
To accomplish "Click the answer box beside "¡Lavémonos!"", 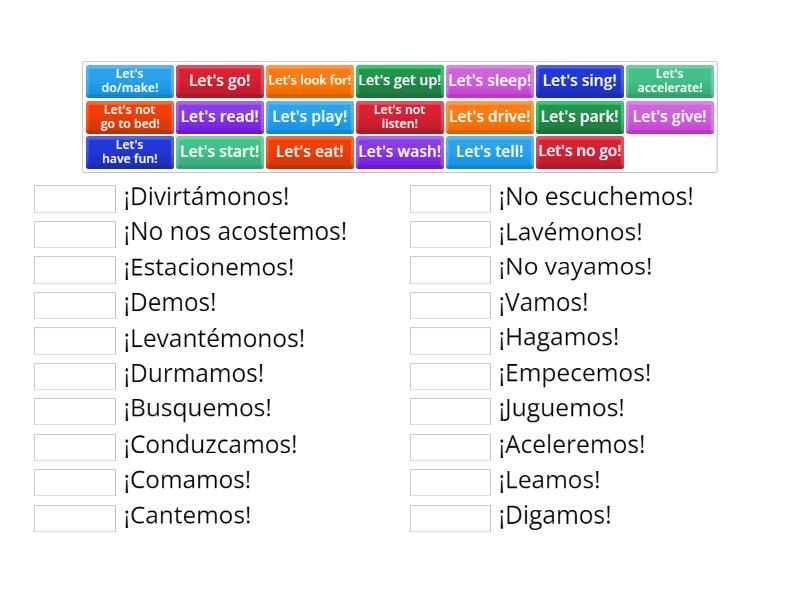I will click(450, 233).
